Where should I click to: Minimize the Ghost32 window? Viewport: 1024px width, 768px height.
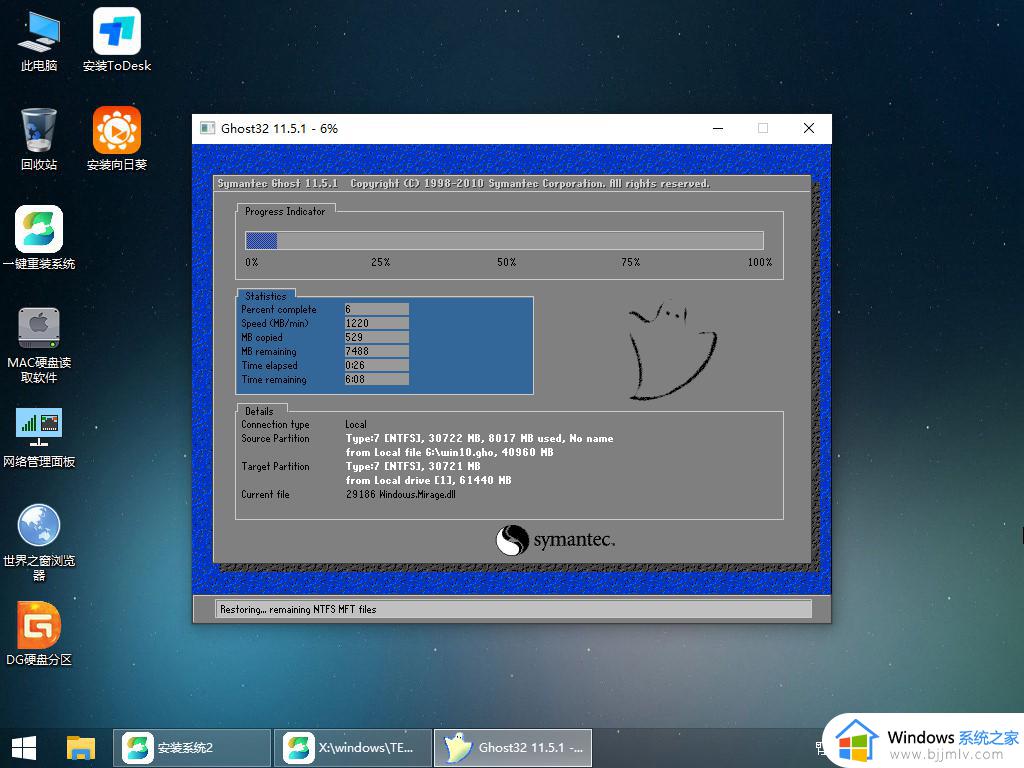point(718,129)
